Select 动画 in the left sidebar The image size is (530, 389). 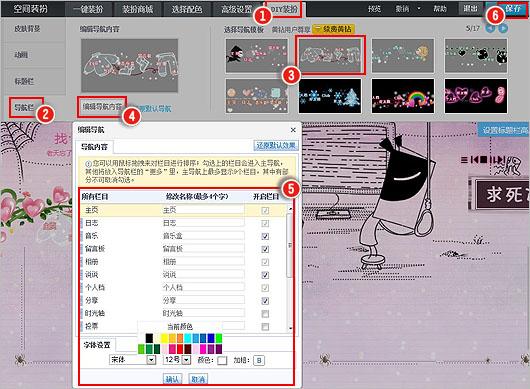pyautogui.click(x=21, y=54)
